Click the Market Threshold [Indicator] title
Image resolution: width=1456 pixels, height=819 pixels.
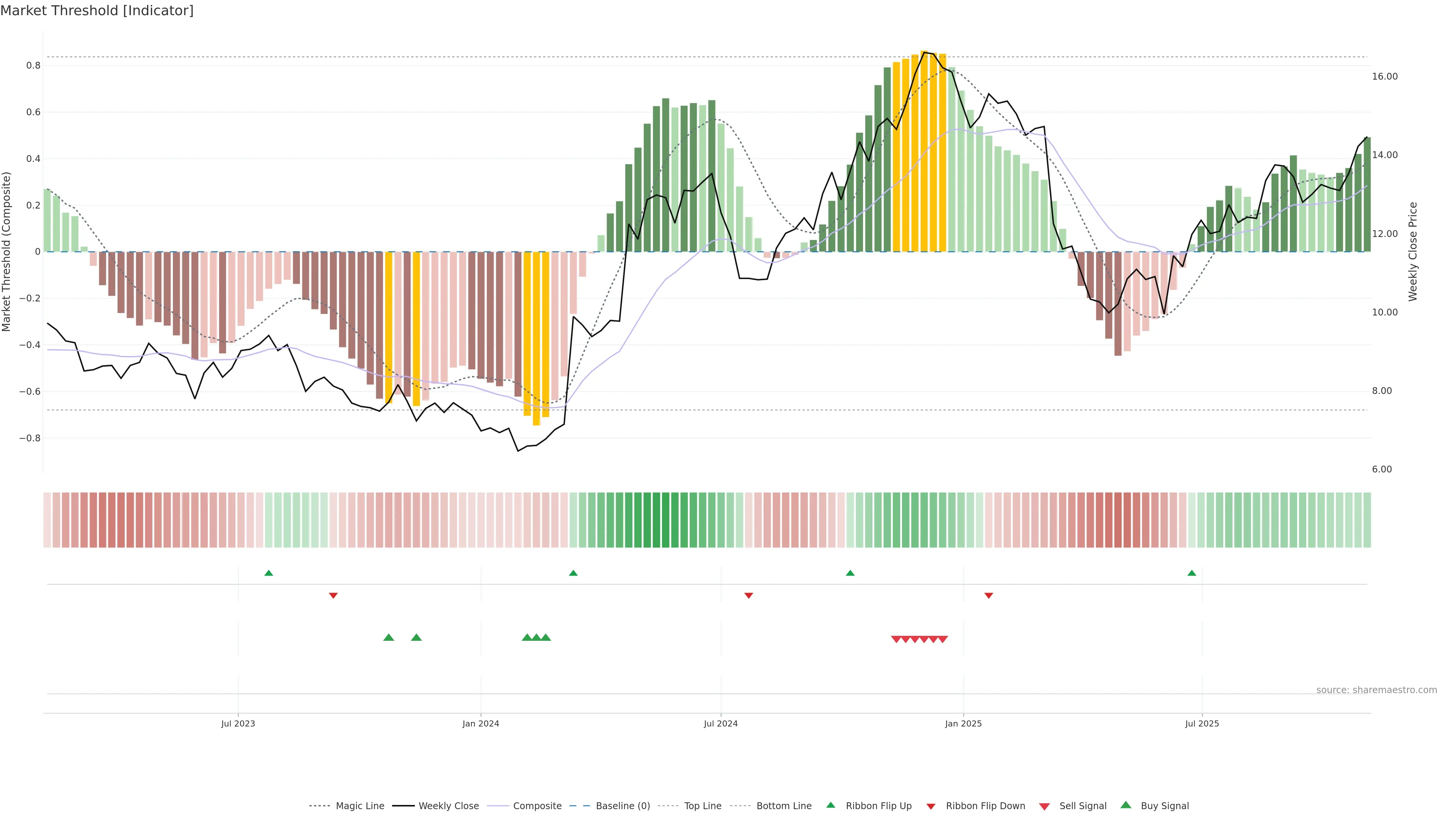(97, 11)
